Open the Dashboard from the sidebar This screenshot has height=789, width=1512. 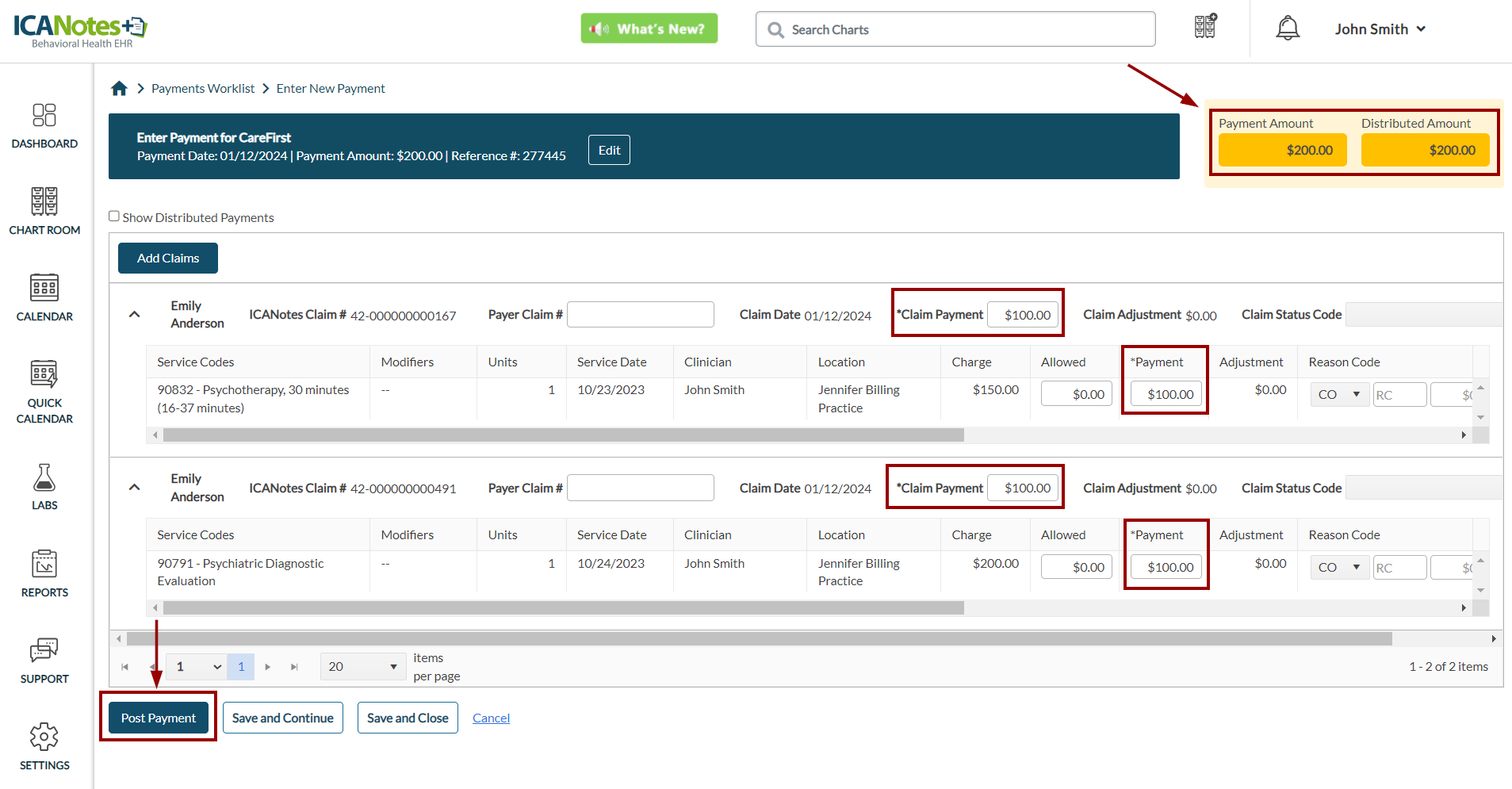pyautogui.click(x=44, y=125)
